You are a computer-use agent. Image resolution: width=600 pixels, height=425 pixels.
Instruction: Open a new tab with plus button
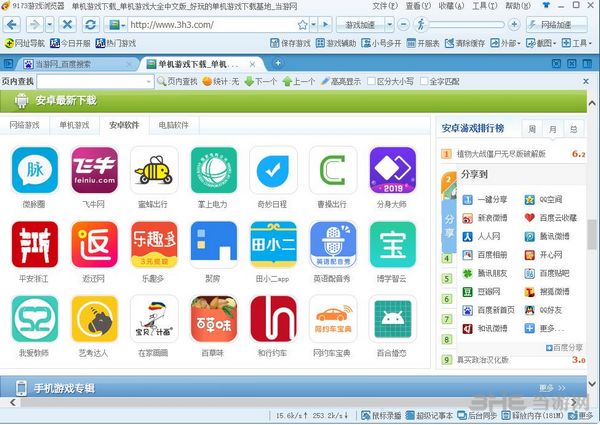(278, 63)
